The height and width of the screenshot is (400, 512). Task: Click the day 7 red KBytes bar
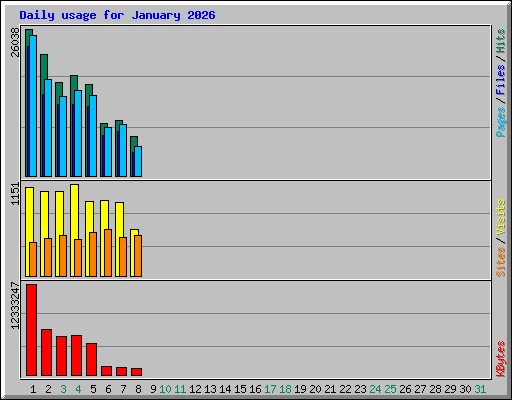tap(122, 372)
